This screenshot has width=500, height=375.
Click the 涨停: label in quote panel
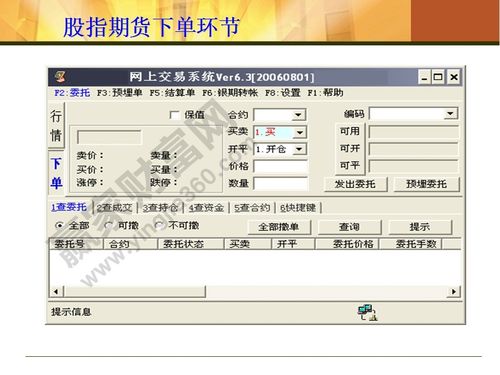(90, 182)
